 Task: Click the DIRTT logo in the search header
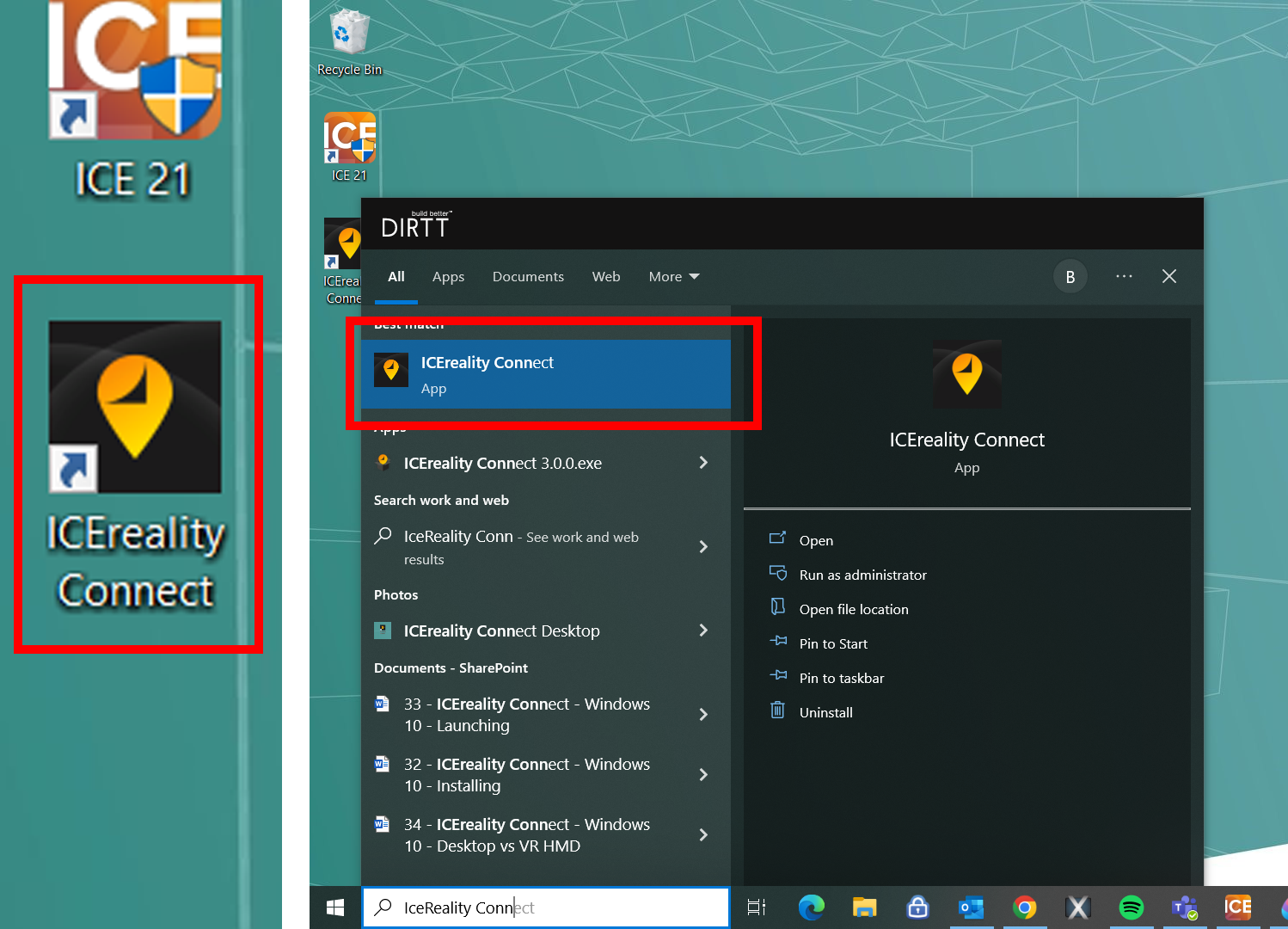[x=416, y=225]
